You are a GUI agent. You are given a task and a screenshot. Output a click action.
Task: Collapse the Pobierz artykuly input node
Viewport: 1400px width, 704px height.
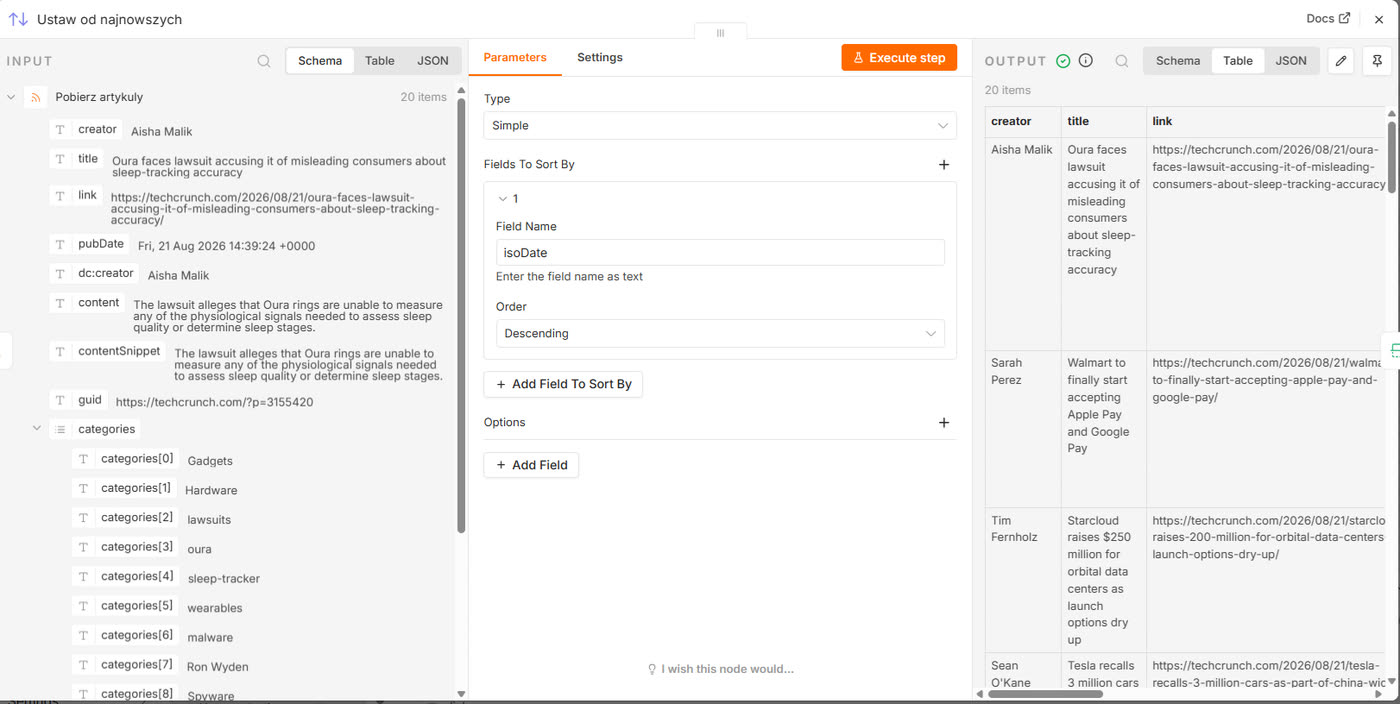click(x=11, y=97)
